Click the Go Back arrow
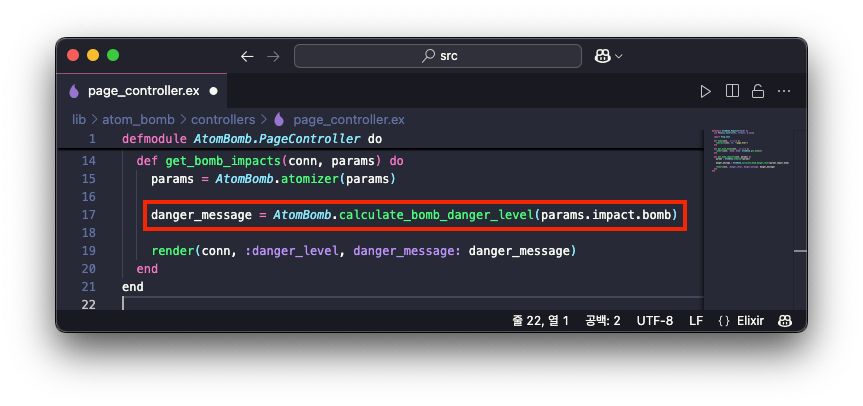Viewport: 863px width, 406px height. click(x=247, y=56)
